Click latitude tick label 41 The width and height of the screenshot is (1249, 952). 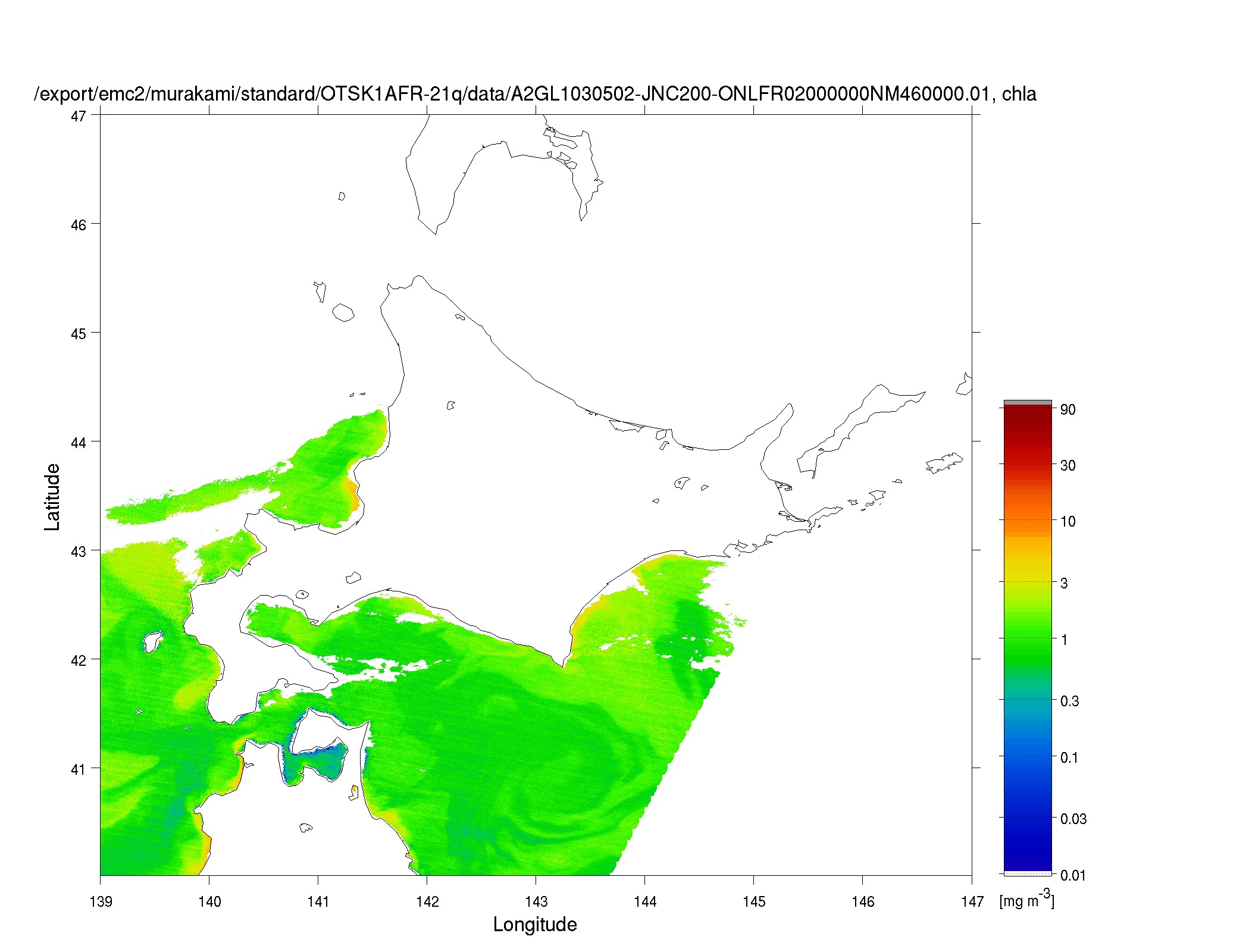pyautogui.click(x=78, y=769)
